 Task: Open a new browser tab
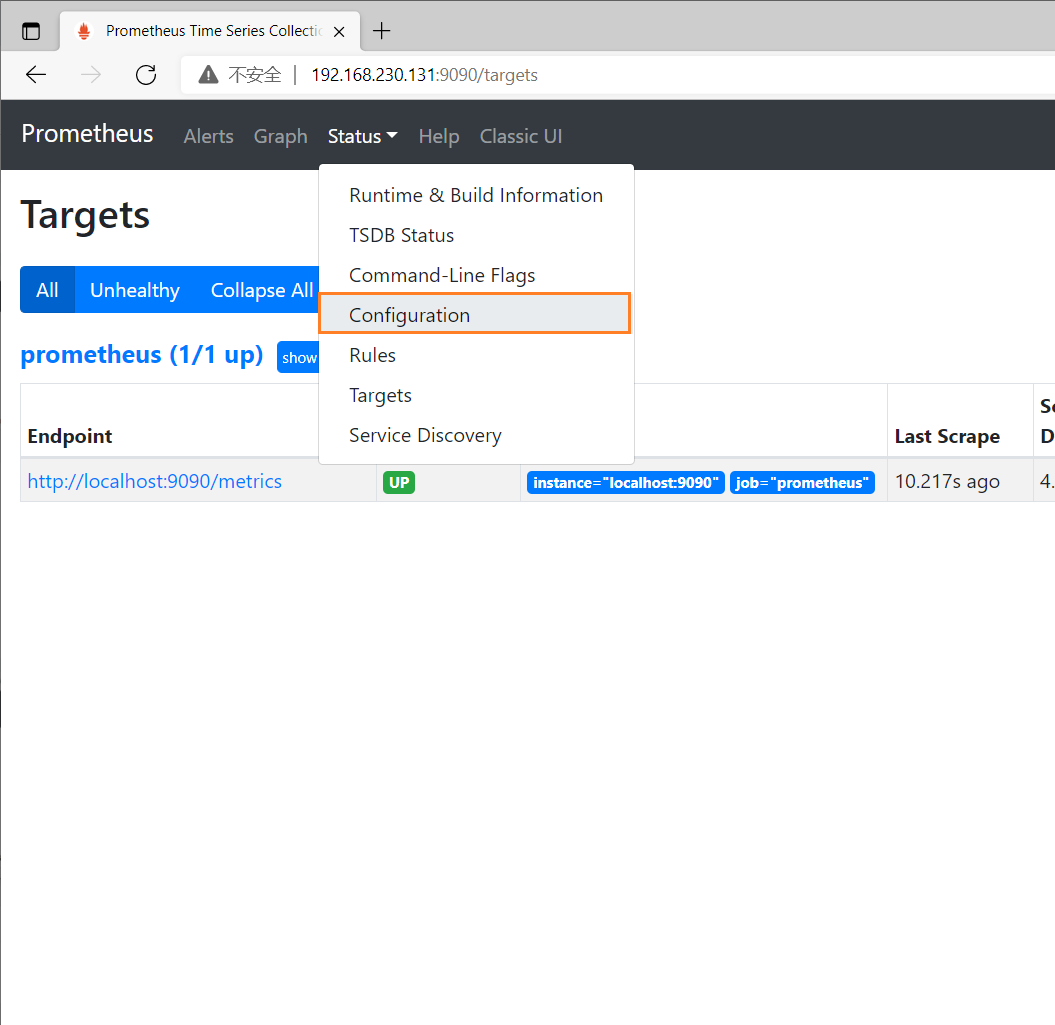pos(381,30)
